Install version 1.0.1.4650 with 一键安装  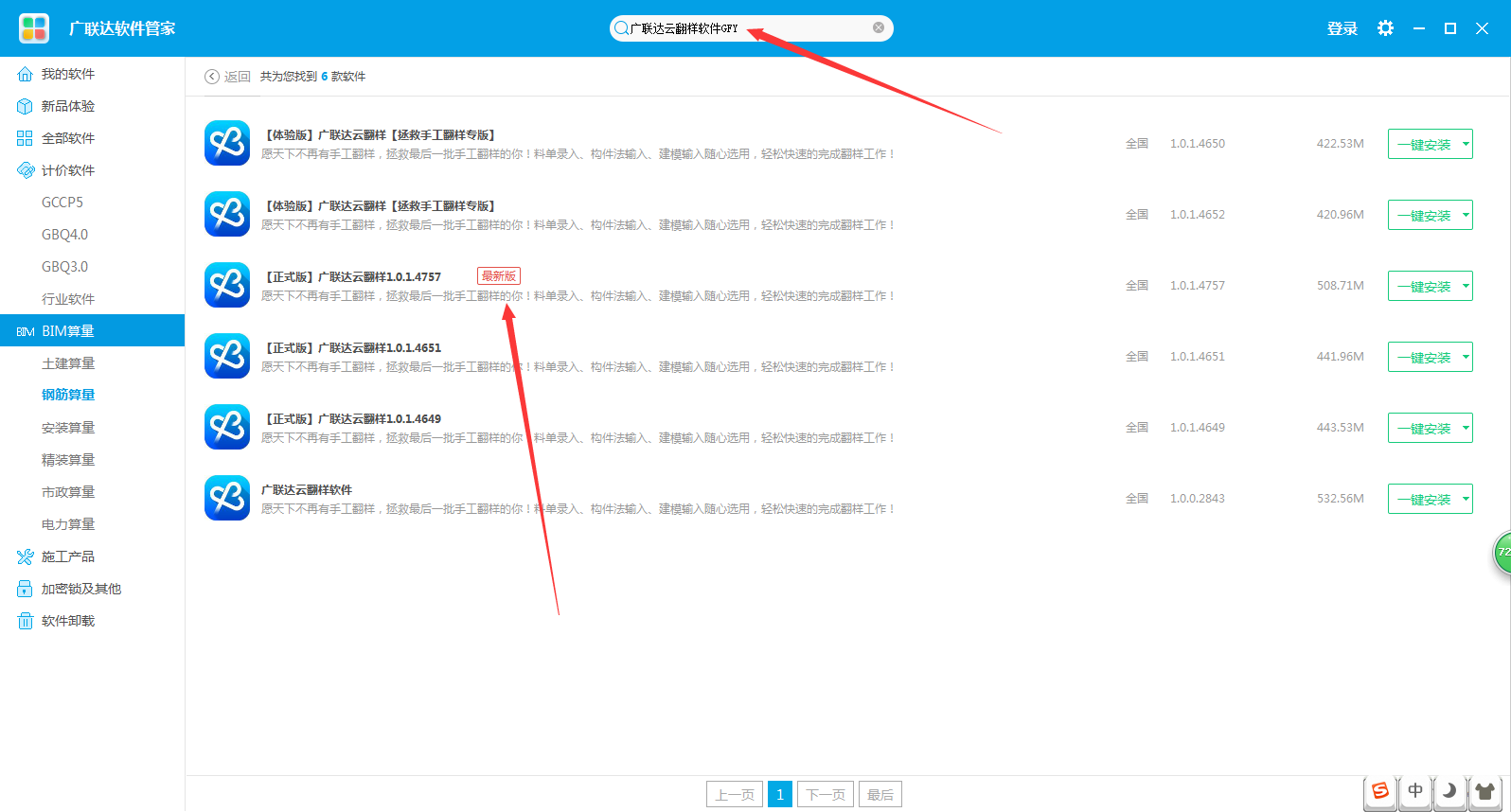click(1424, 144)
